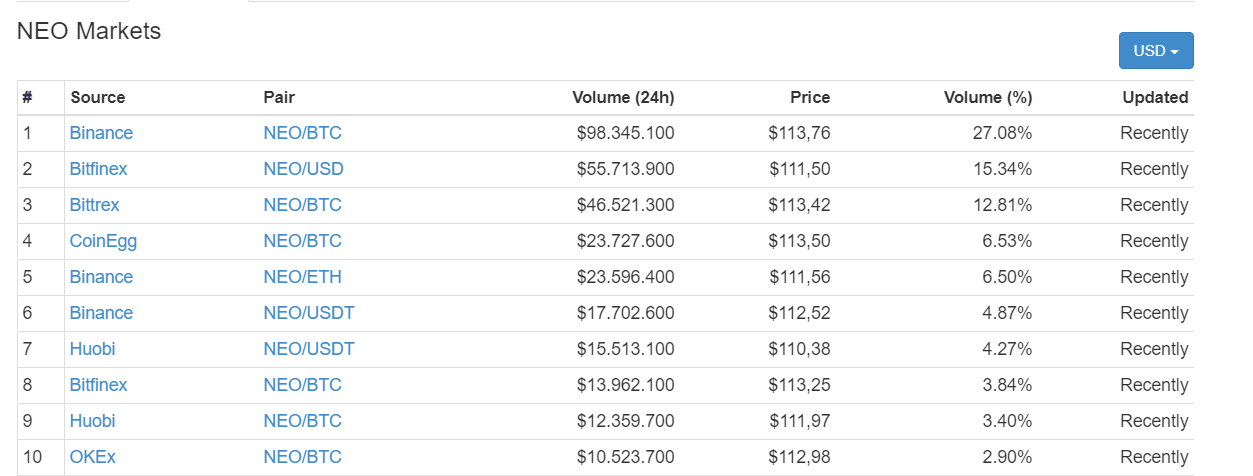Click the Source column header
1253x476 pixels.
tap(97, 97)
